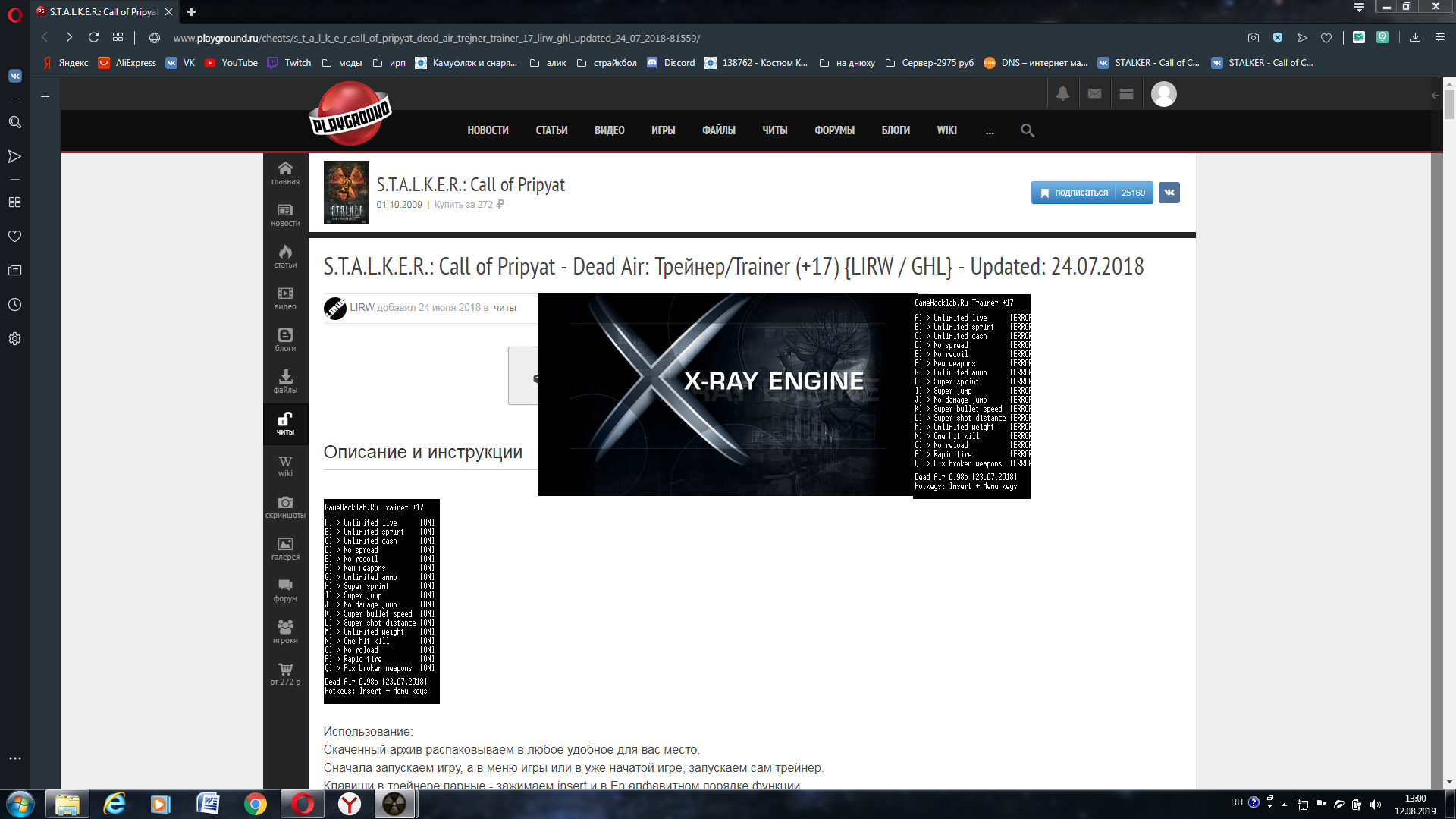
Task: Open downloads icon in toolbar
Action: click(x=1415, y=37)
